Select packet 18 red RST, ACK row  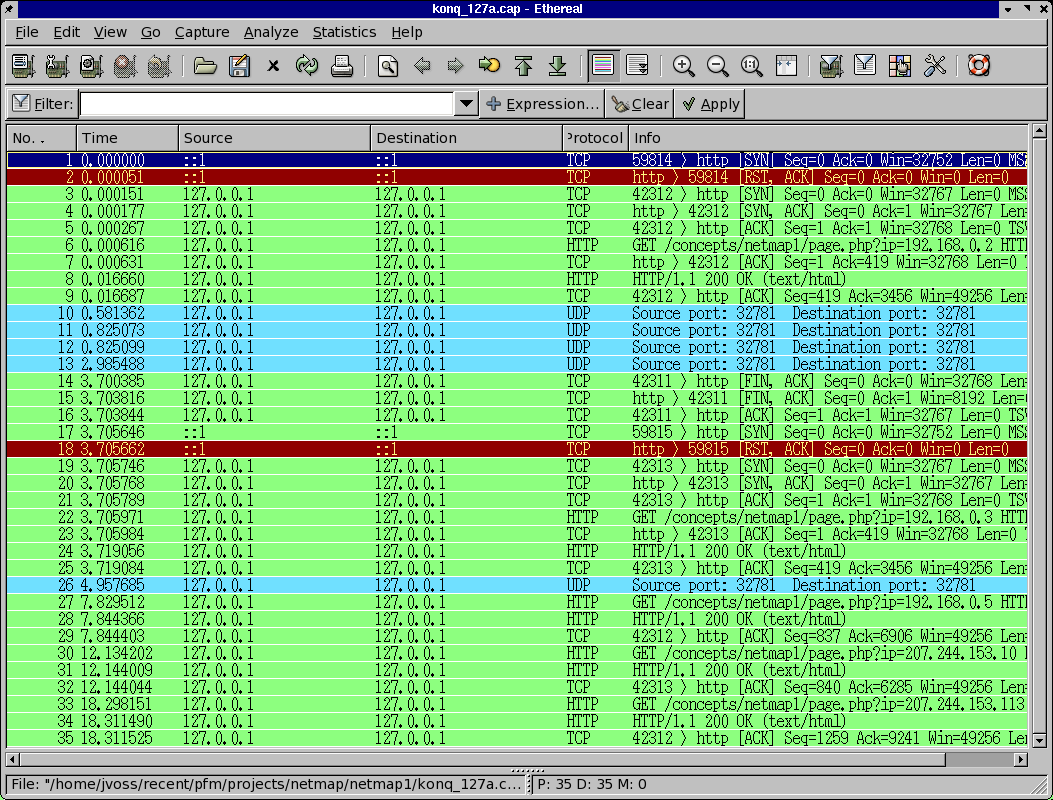pos(517,449)
